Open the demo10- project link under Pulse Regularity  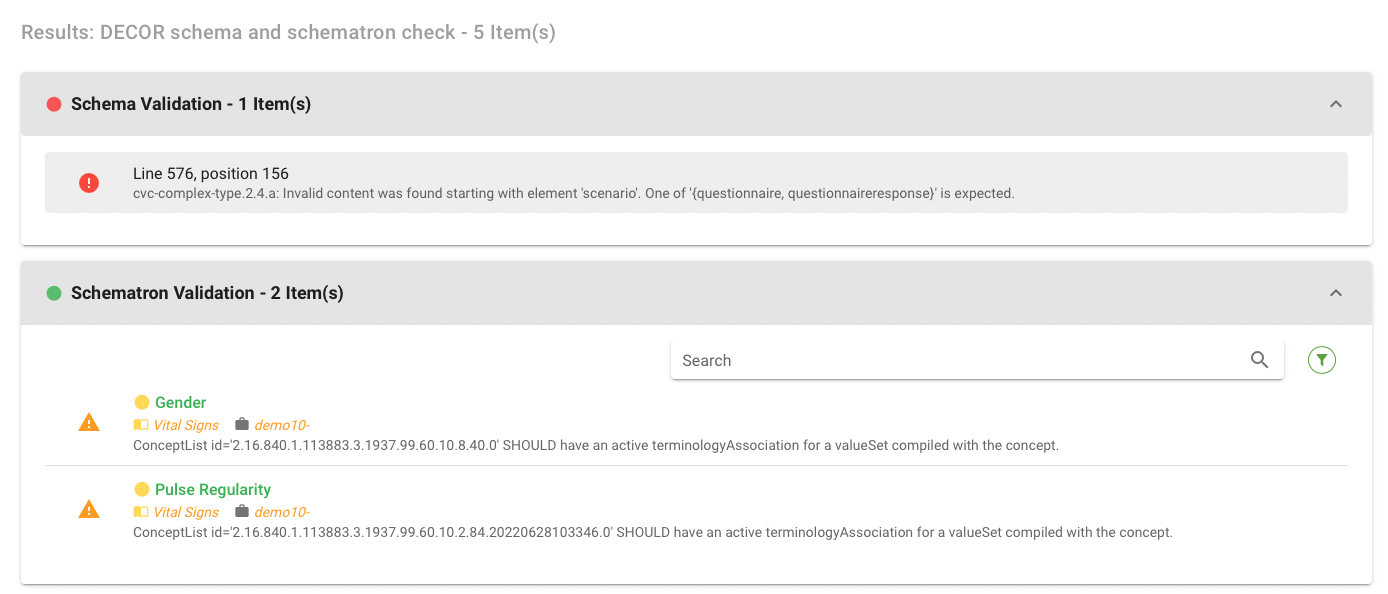tap(282, 512)
